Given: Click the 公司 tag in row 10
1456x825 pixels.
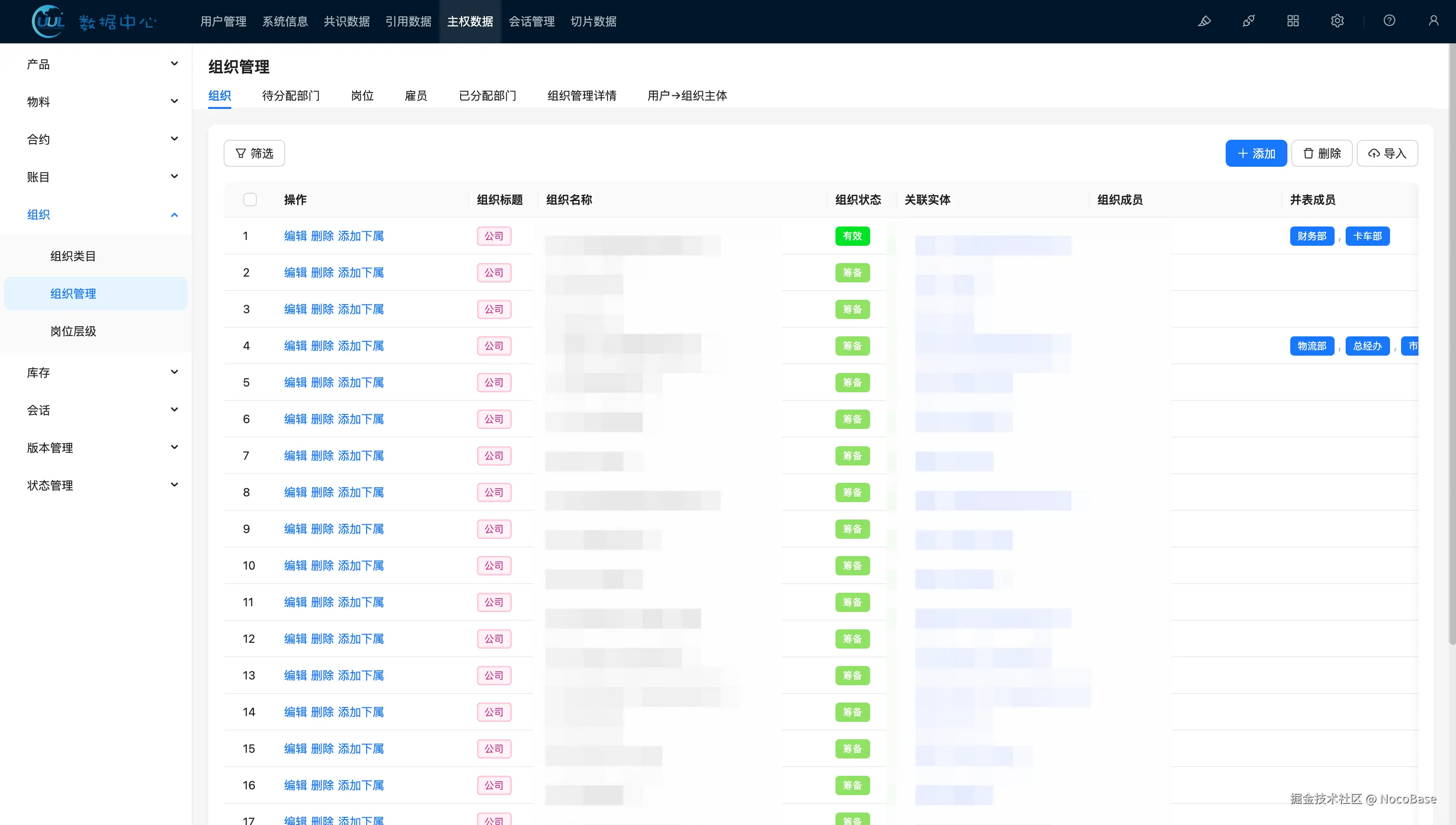Looking at the screenshot, I should point(494,566).
